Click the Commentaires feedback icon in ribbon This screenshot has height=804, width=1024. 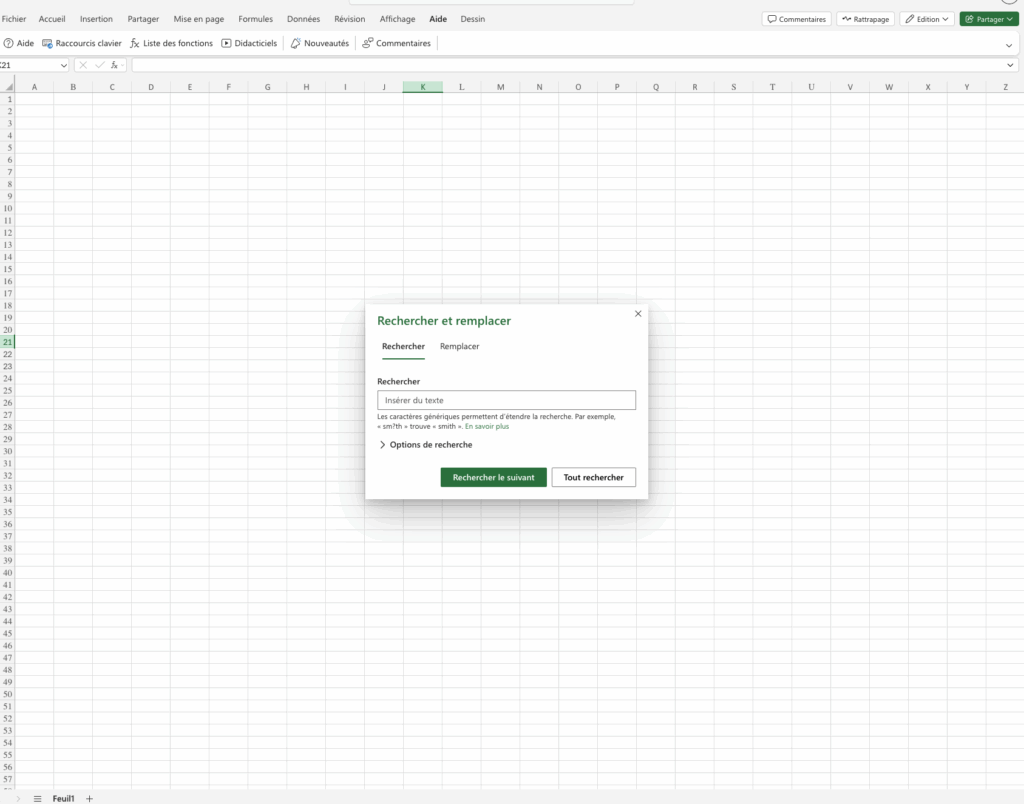coord(396,43)
